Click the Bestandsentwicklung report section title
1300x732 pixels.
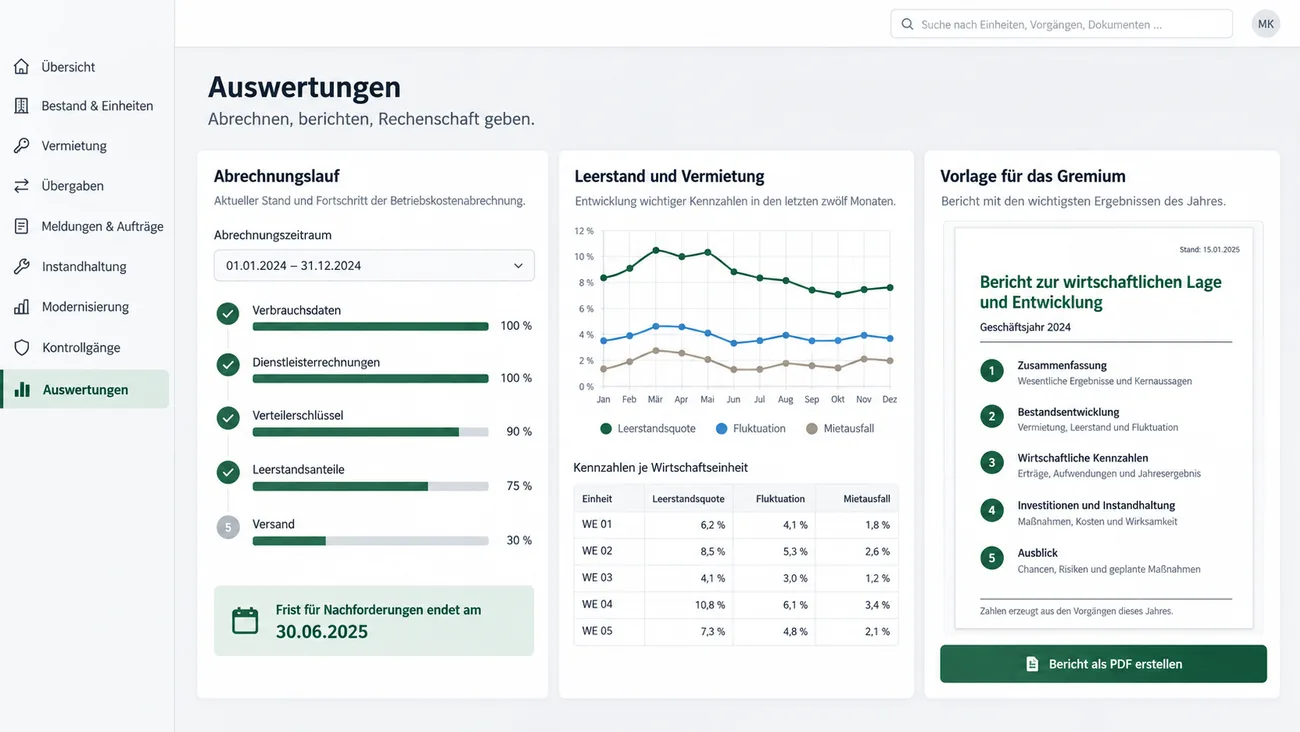1068,412
